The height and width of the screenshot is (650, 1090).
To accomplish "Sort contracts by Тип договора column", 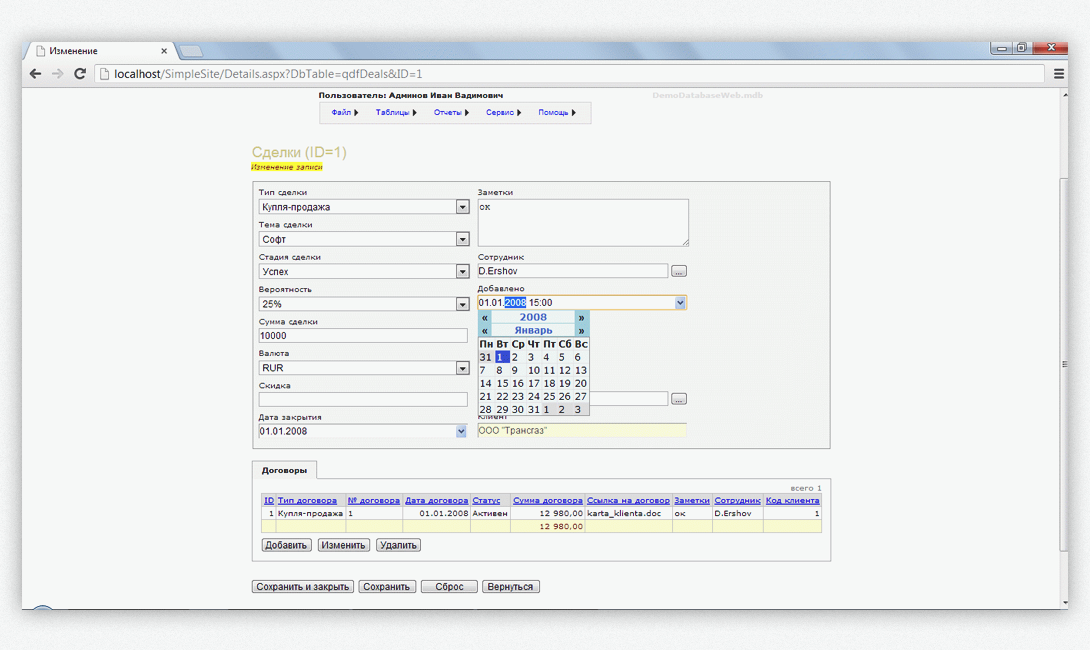I will tap(307, 501).
